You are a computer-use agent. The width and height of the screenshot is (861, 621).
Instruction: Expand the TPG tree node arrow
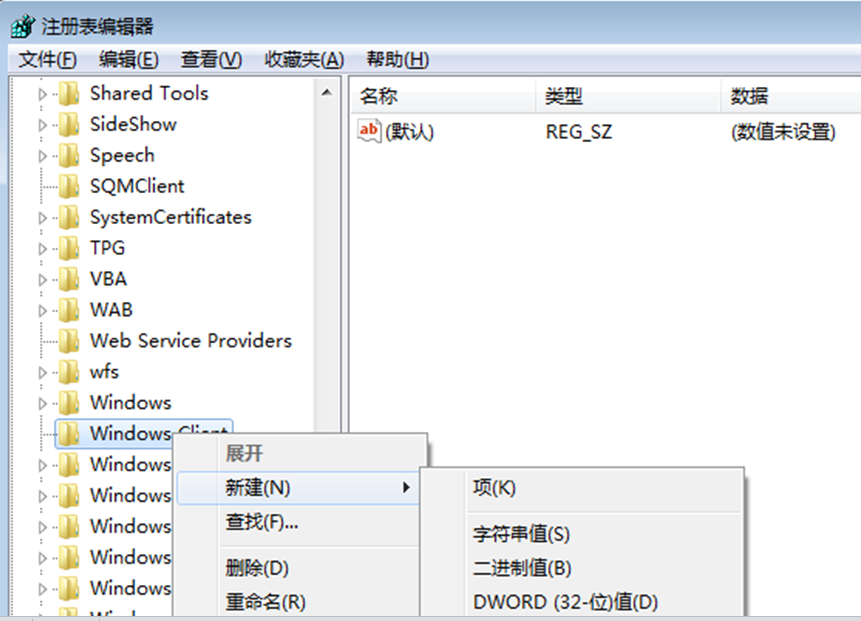[x=42, y=249]
